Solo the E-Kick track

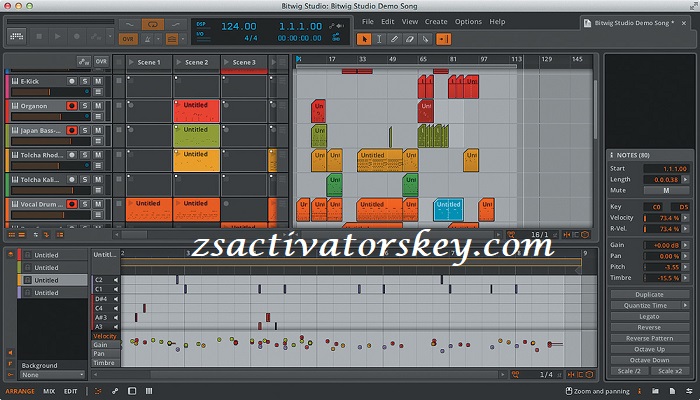tap(84, 81)
